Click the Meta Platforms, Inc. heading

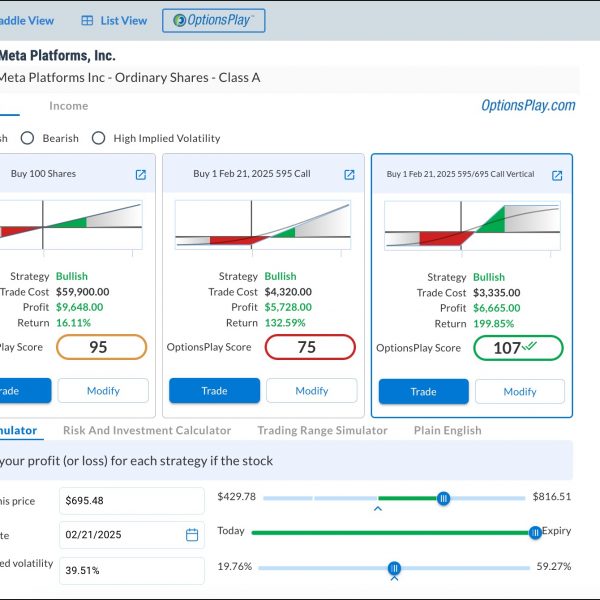pos(57,56)
